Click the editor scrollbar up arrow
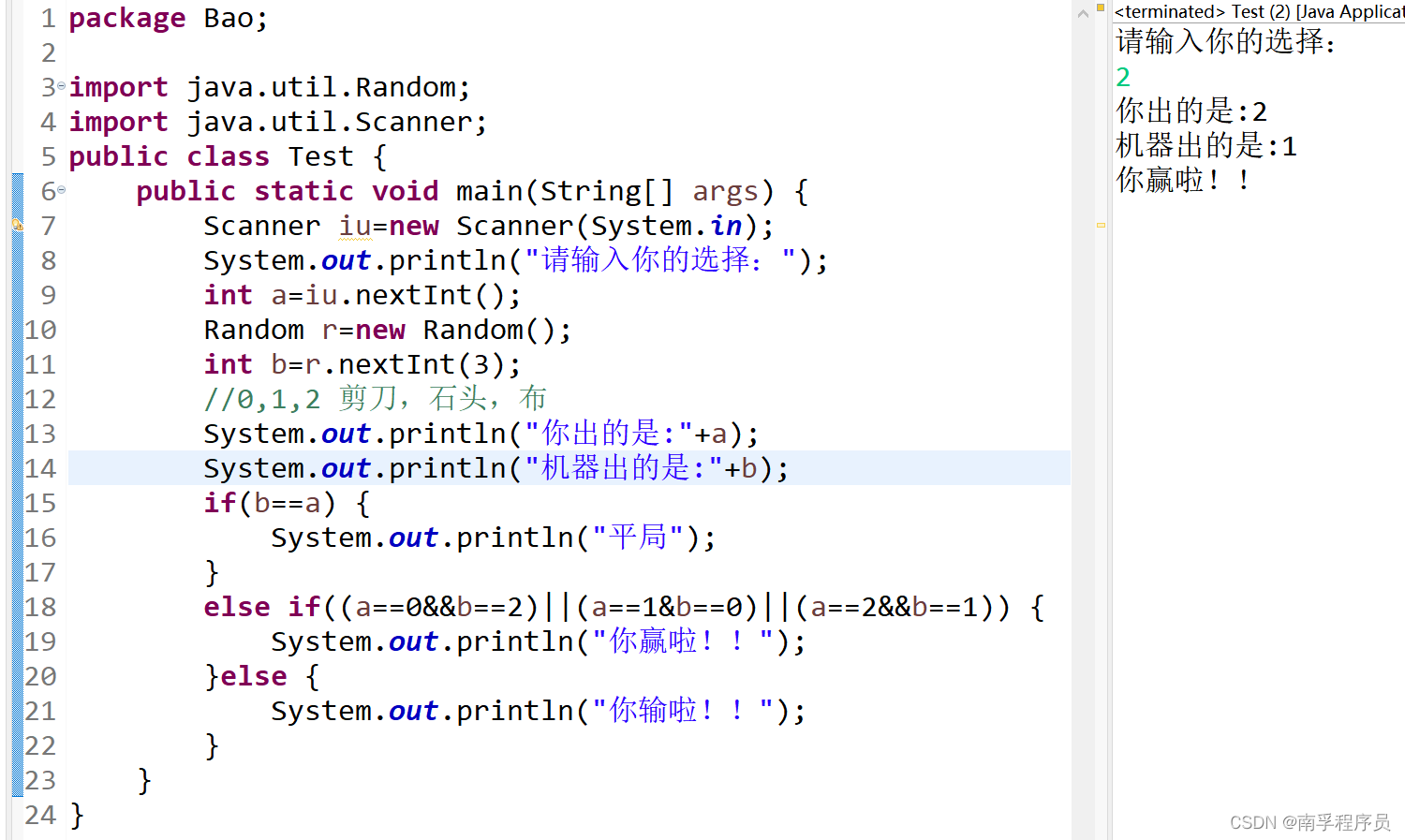 [1083, 13]
